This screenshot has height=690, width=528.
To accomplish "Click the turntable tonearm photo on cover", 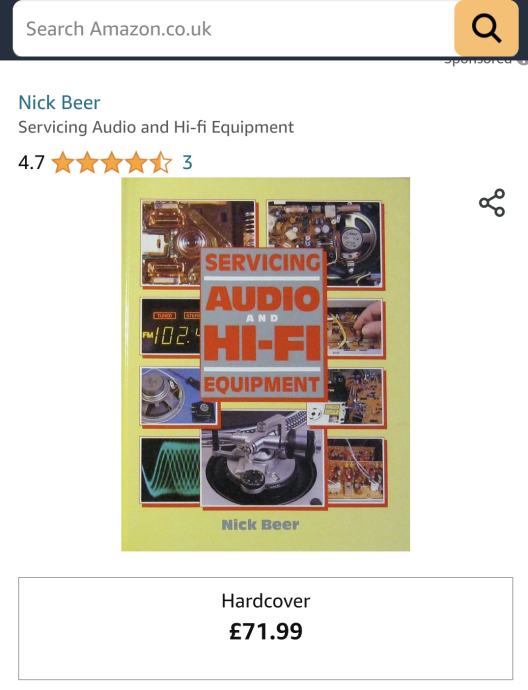I will point(263,460).
